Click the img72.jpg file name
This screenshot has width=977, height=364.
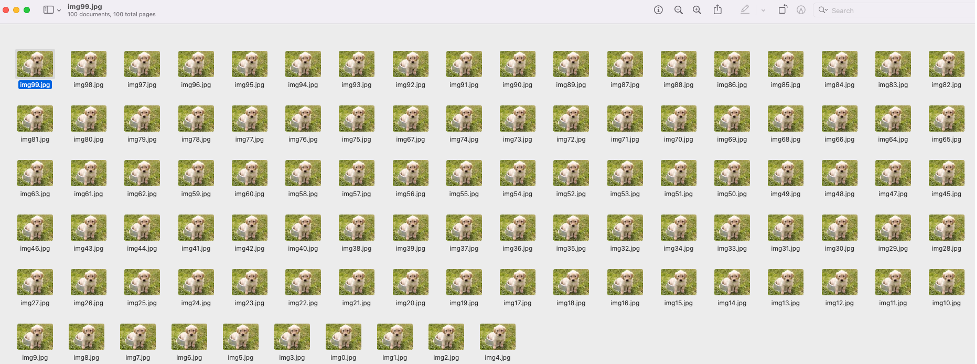click(x=571, y=140)
